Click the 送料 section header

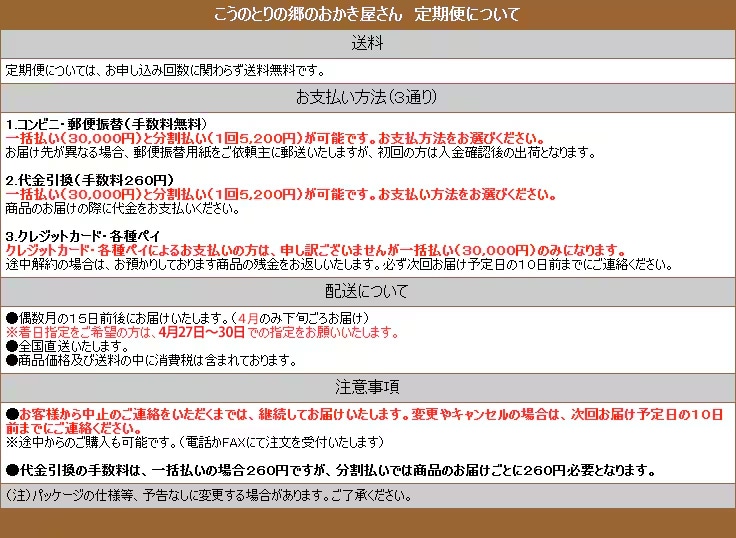click(x=367, y=44)
